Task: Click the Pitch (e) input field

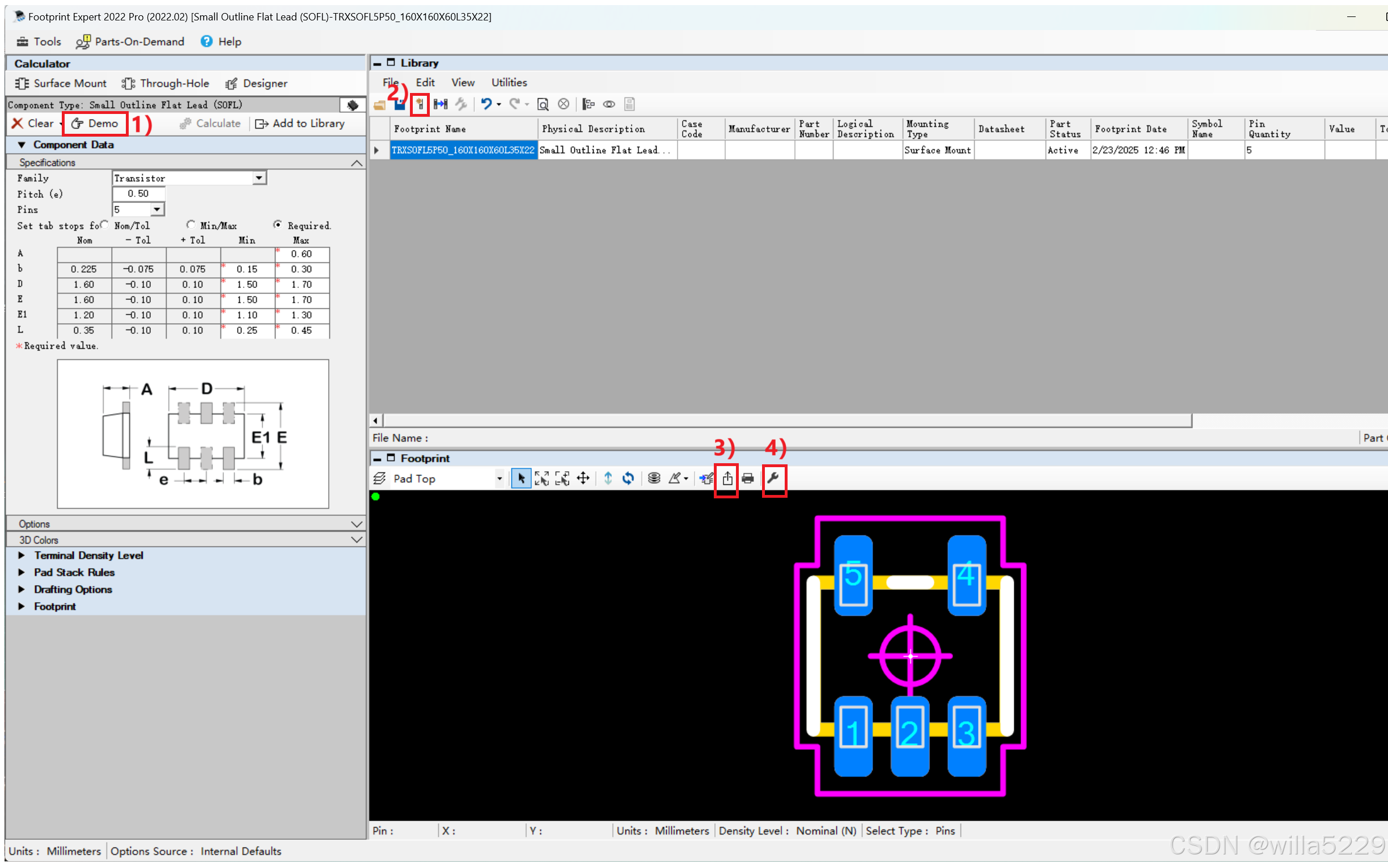Action: 138,194
